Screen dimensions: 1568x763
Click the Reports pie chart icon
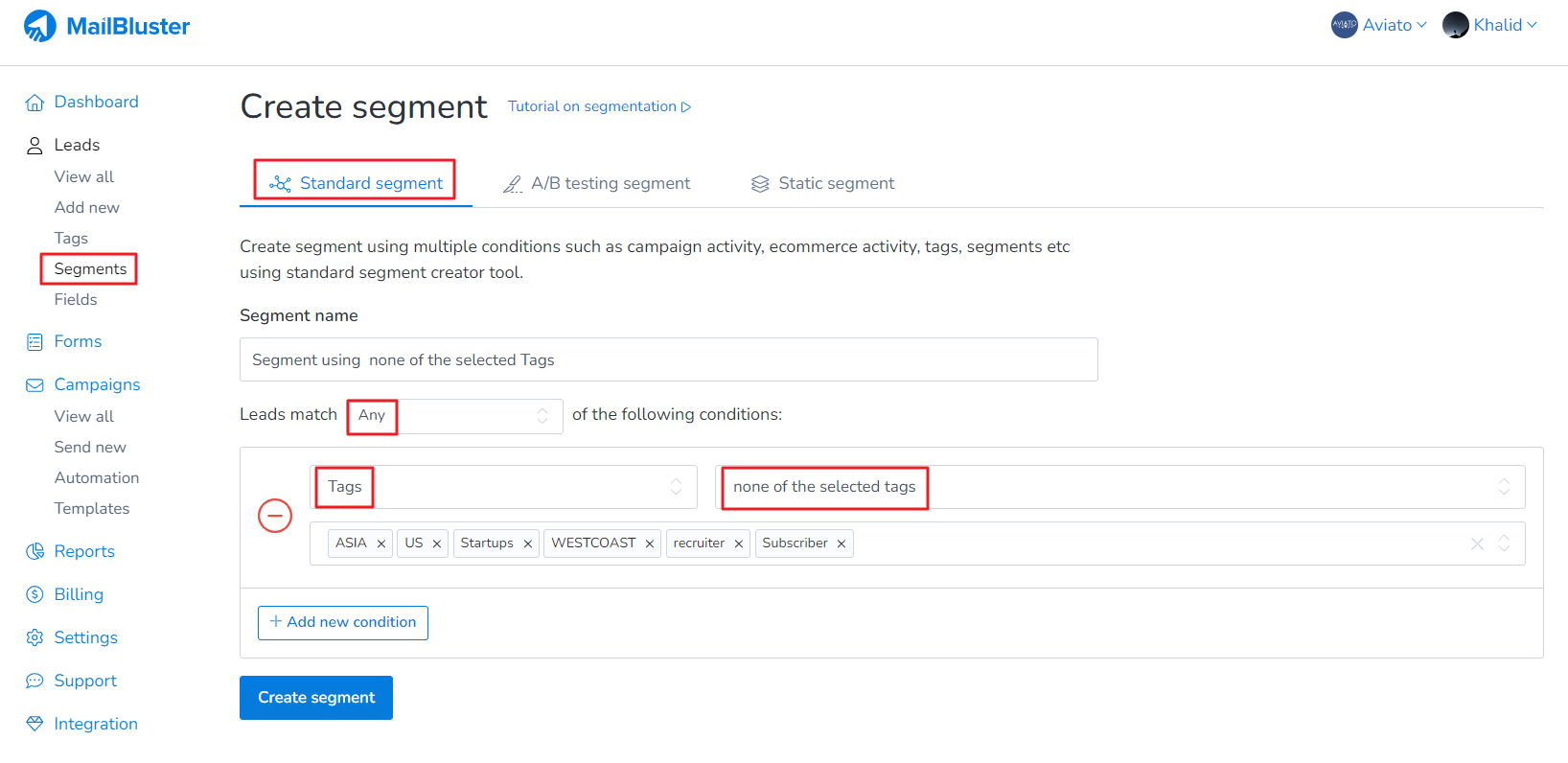point(35,551)
